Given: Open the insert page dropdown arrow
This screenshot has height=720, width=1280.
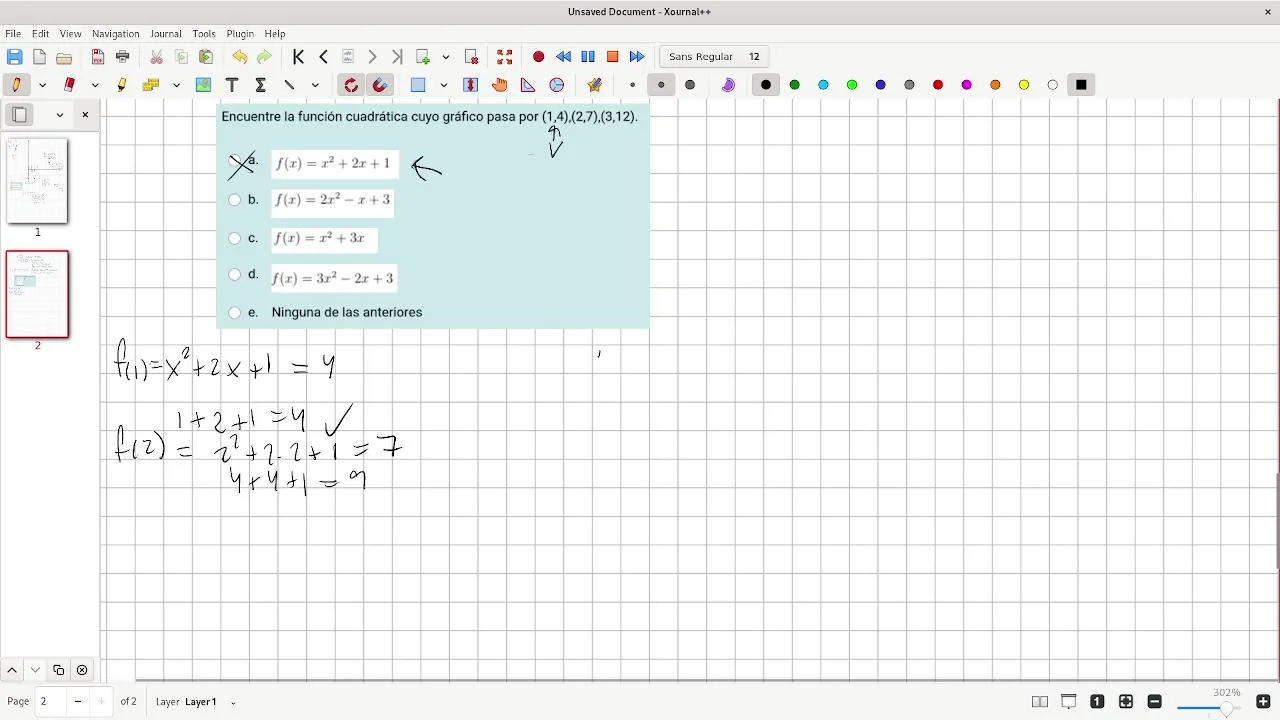Looking at the screenshot, I should click(x=446, y=57).
